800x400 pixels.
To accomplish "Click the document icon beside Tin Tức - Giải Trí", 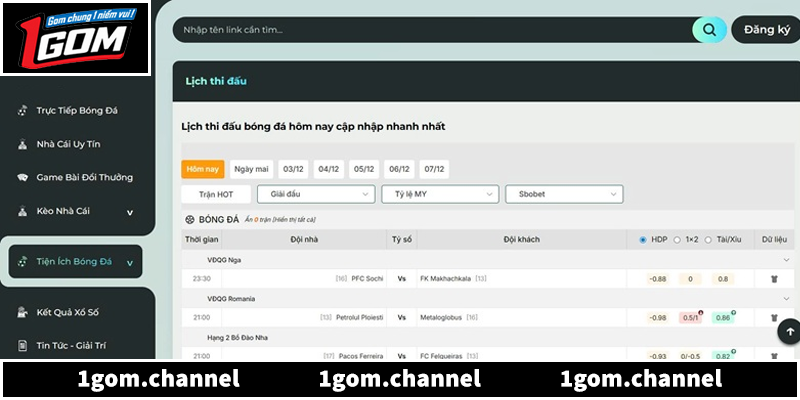I will coord(22,346).
